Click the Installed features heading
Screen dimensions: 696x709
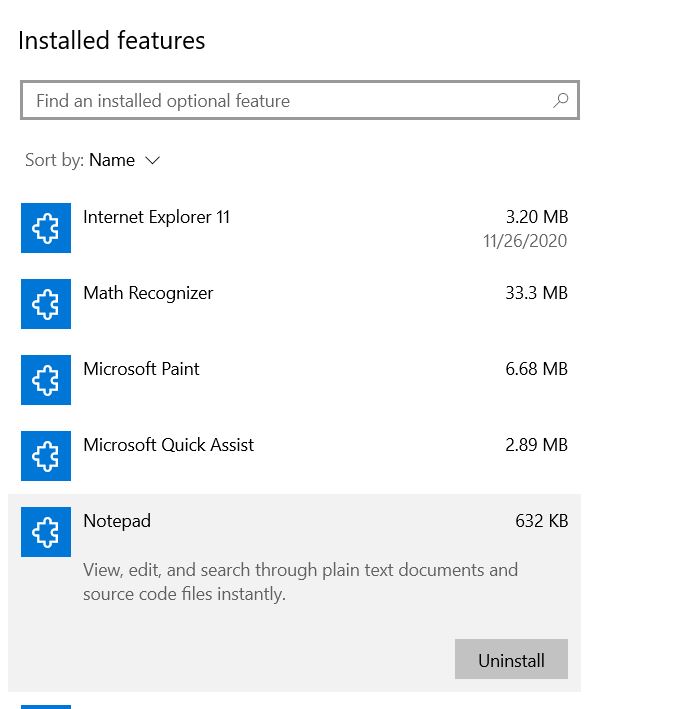112,40
